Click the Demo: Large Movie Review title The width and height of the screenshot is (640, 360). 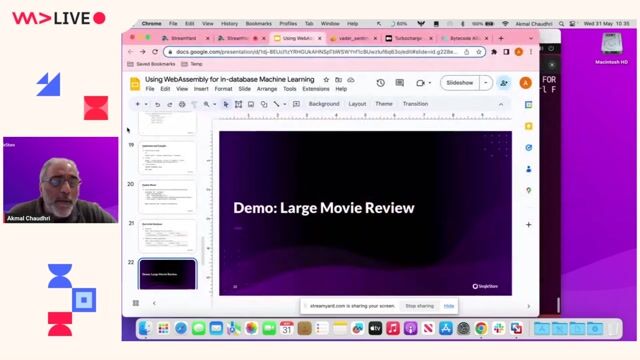pyautogui.click(x=324, y=208)
